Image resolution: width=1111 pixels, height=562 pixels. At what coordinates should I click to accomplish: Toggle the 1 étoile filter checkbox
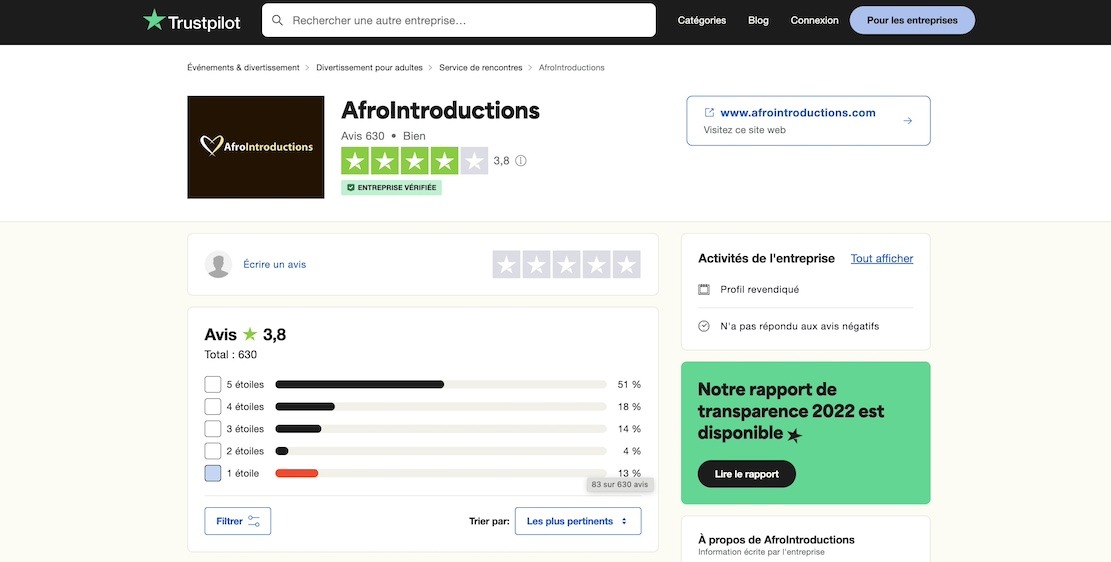pos(213,473)
